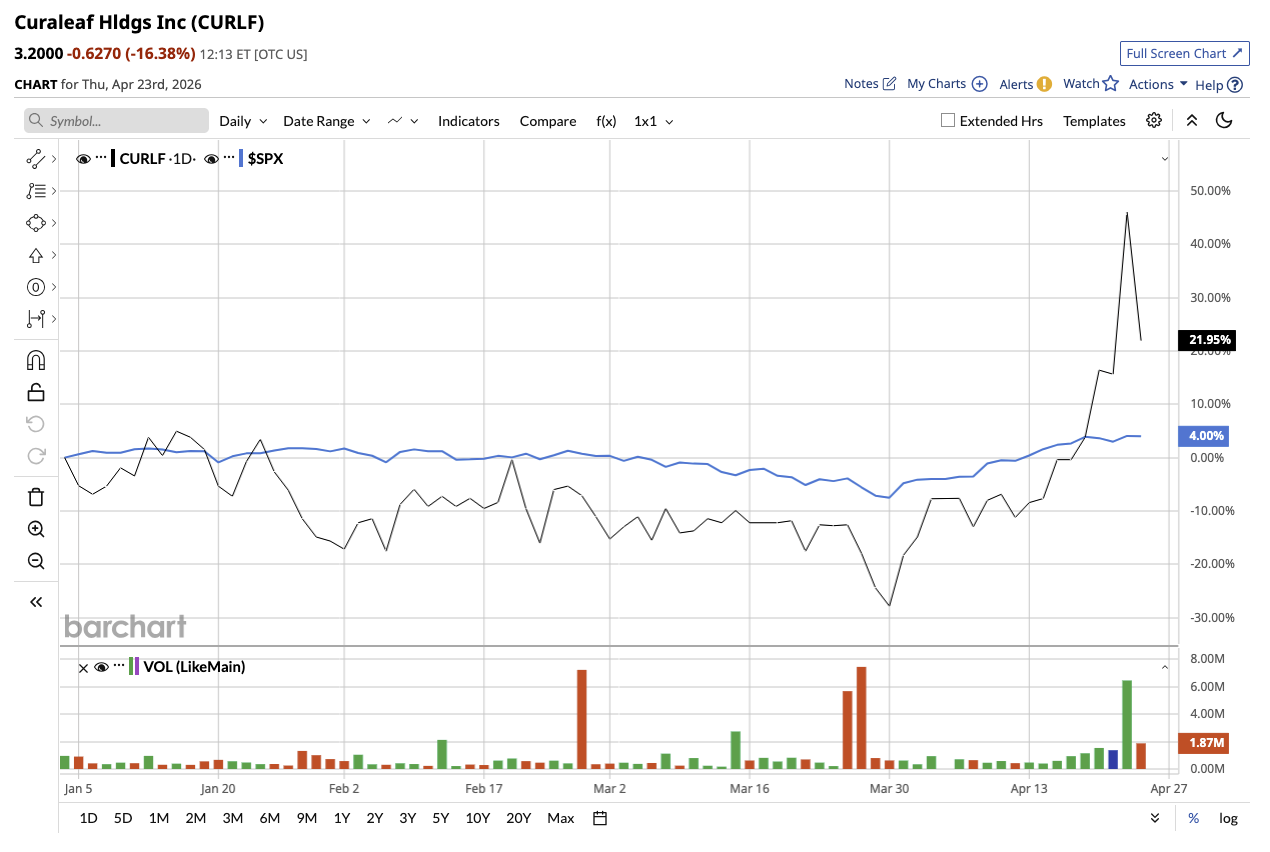Image resolution: width=1270 pixels, height=852 pixels.
Task: Open VOL study three-dot options
Action: (x=119, y=667)
